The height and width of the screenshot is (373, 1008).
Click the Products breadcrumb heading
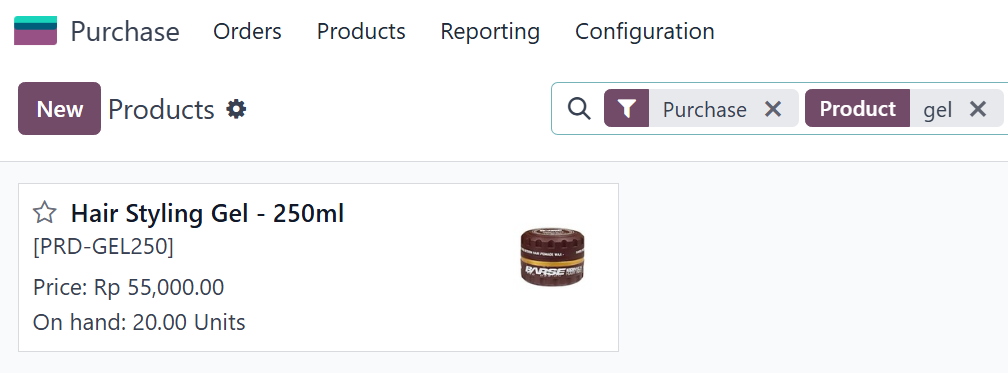(161, 109)
